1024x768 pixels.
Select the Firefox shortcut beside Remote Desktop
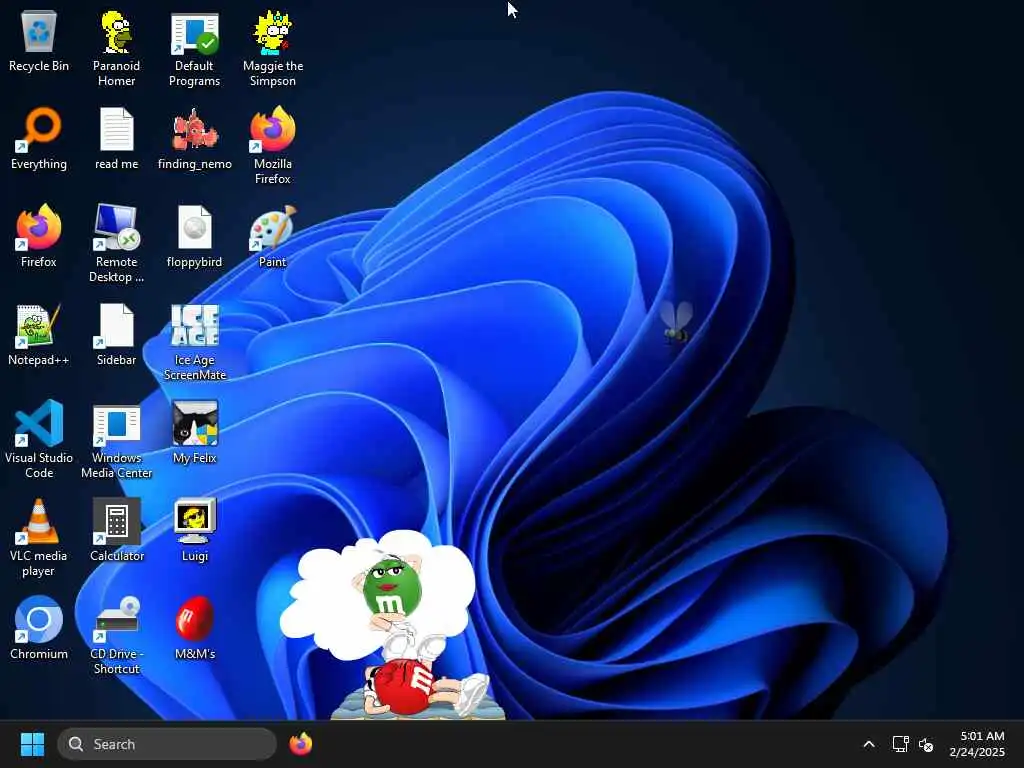[39, 237]
